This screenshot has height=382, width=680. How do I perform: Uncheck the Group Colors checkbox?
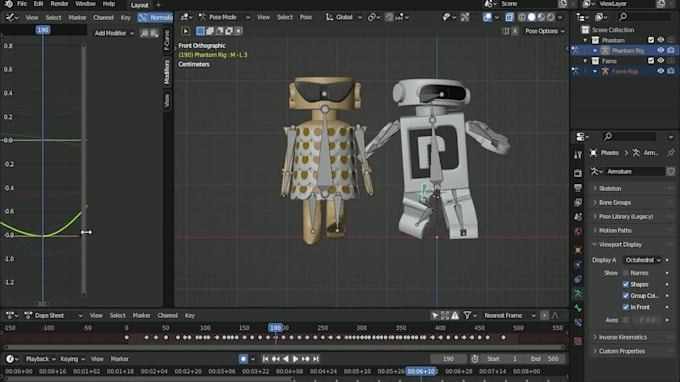(625, 296)
